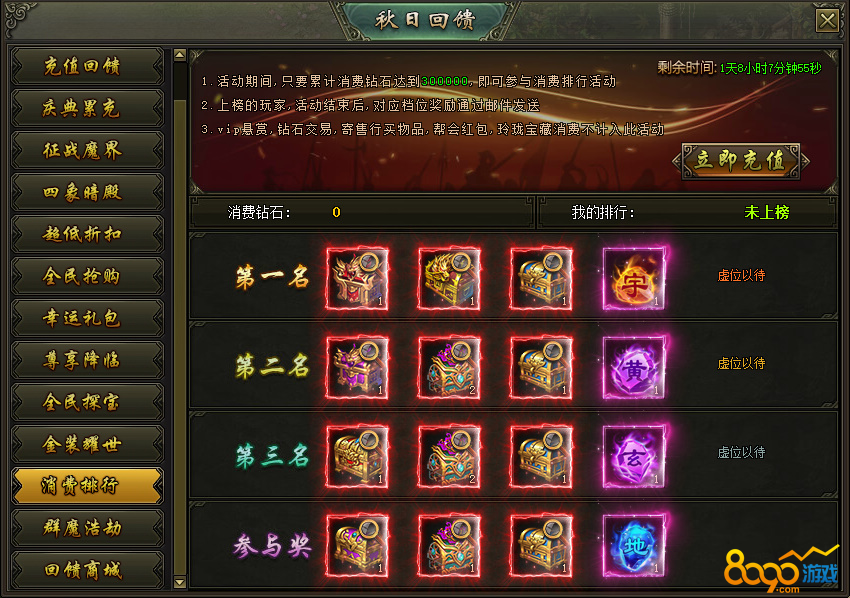Viewport: 850px width, 598px height.
Task: Select the participation prize 地 blue orb
Action: [634, 546]
